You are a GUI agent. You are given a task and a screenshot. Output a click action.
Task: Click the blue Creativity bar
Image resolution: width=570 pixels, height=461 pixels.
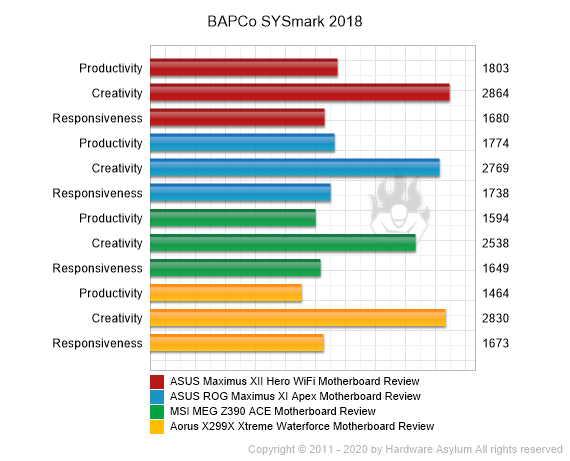(x=295, y=168)
